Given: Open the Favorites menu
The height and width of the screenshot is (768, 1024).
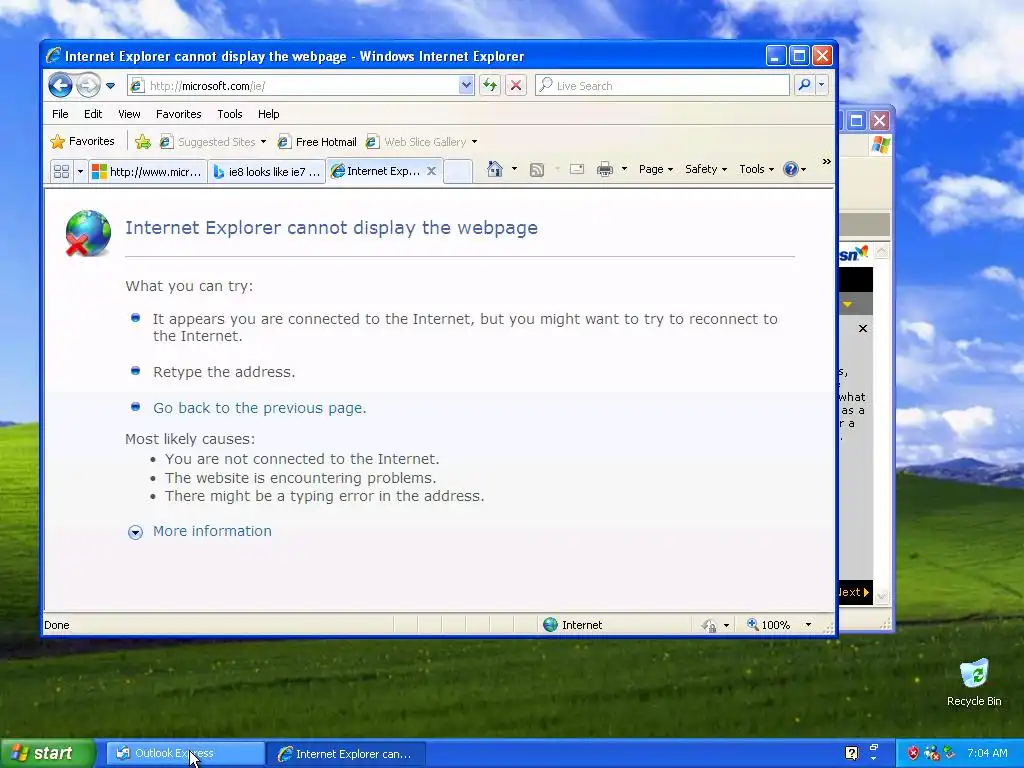Looking at the screenshot, I should pos(178,114).
